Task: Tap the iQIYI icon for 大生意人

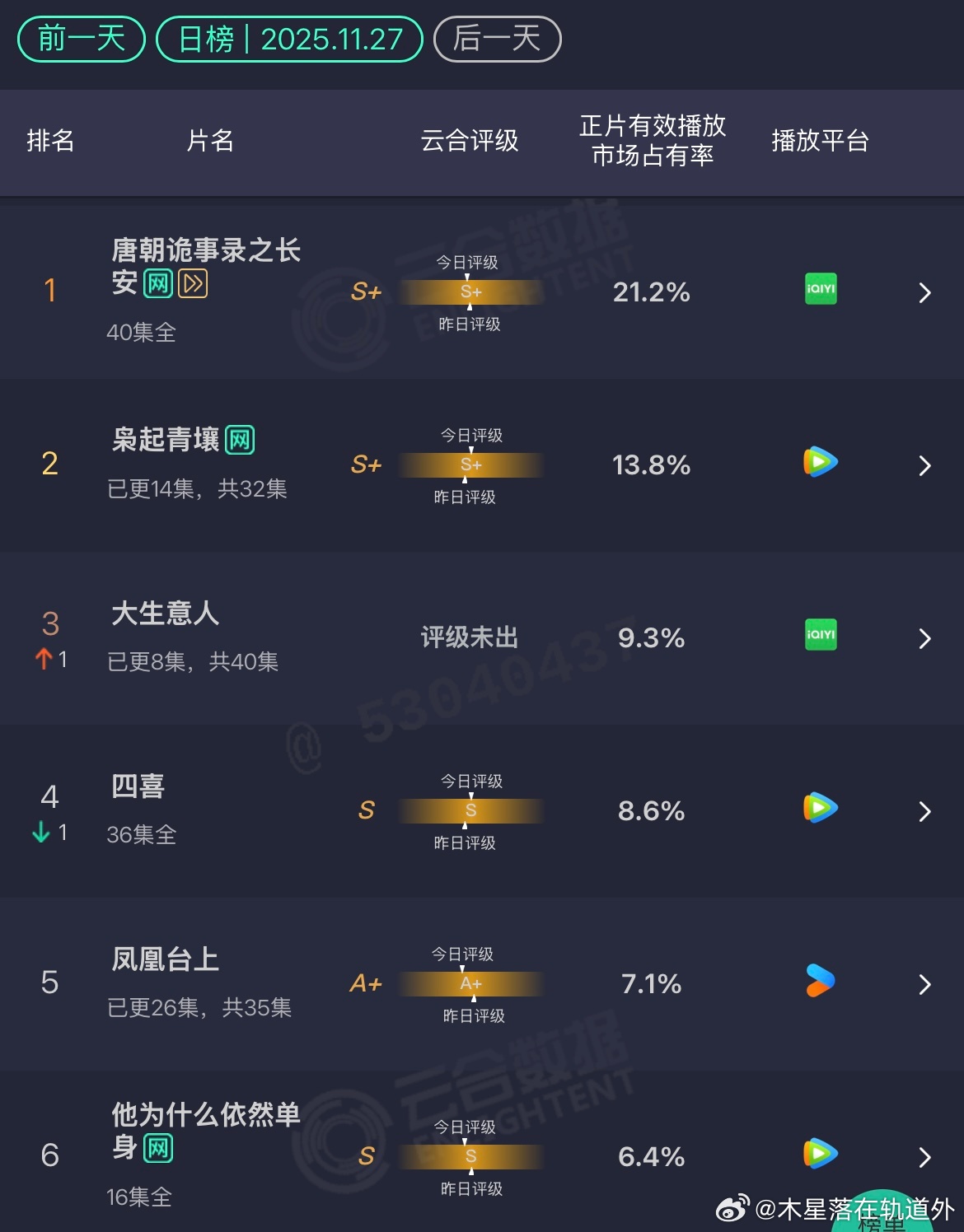Action: 821,635
